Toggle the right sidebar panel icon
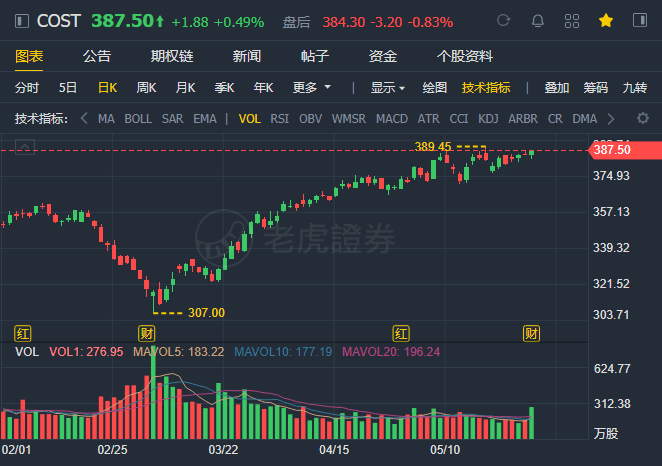 coord(640,20)
